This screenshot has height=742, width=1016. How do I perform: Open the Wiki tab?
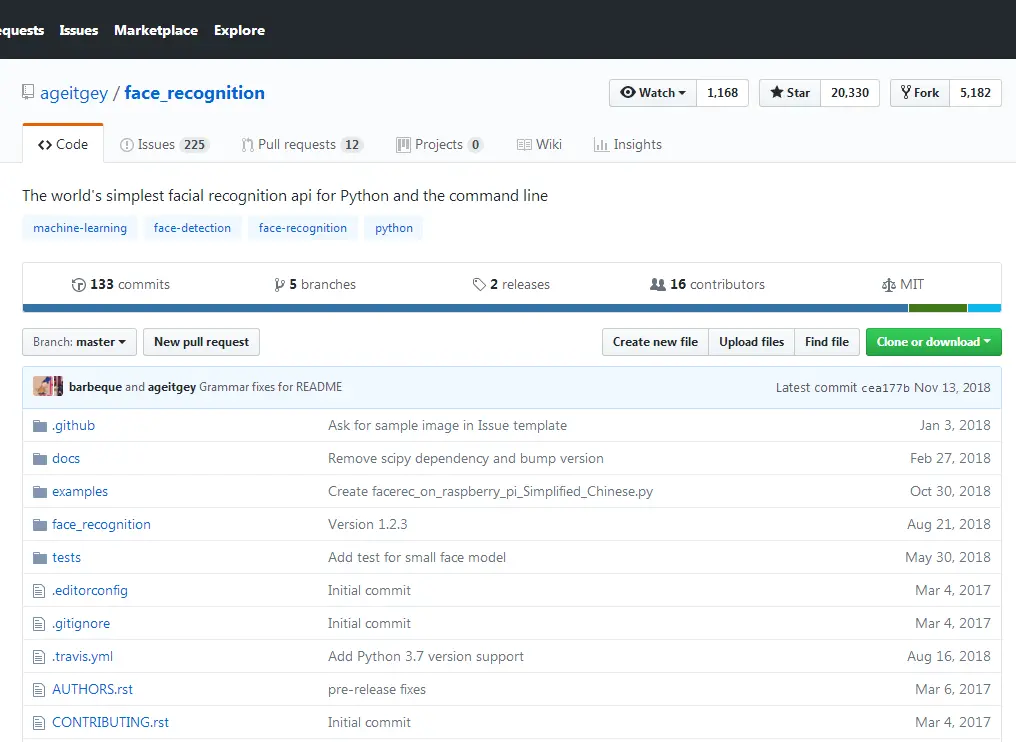pos(539,145)
